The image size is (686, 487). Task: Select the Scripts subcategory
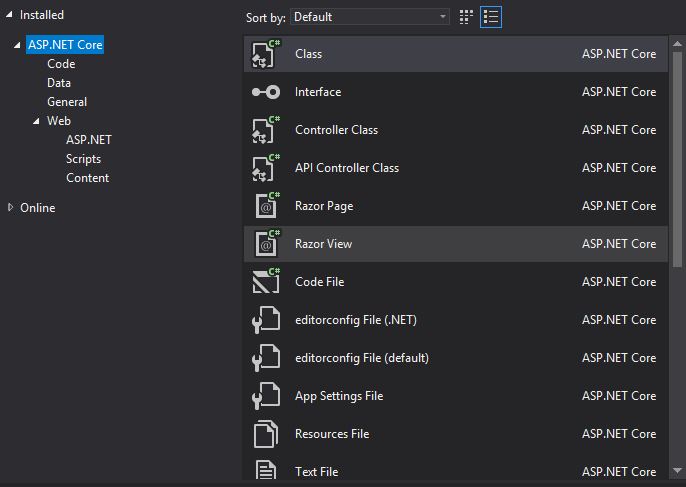pyautogui.click(x=83, y=159)
